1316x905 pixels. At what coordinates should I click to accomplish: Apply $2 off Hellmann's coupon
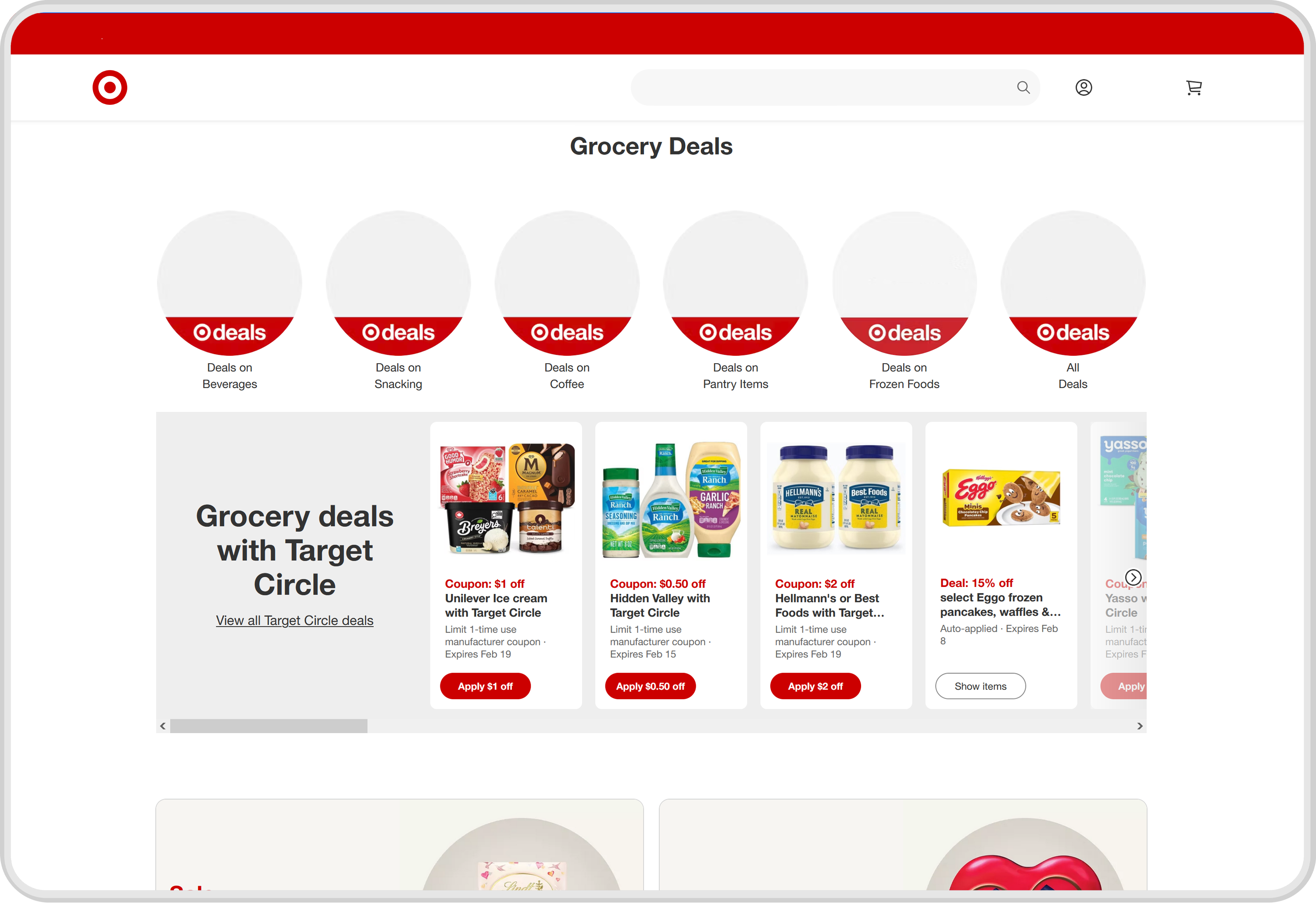pyautogui.click(x=815, y=687)
